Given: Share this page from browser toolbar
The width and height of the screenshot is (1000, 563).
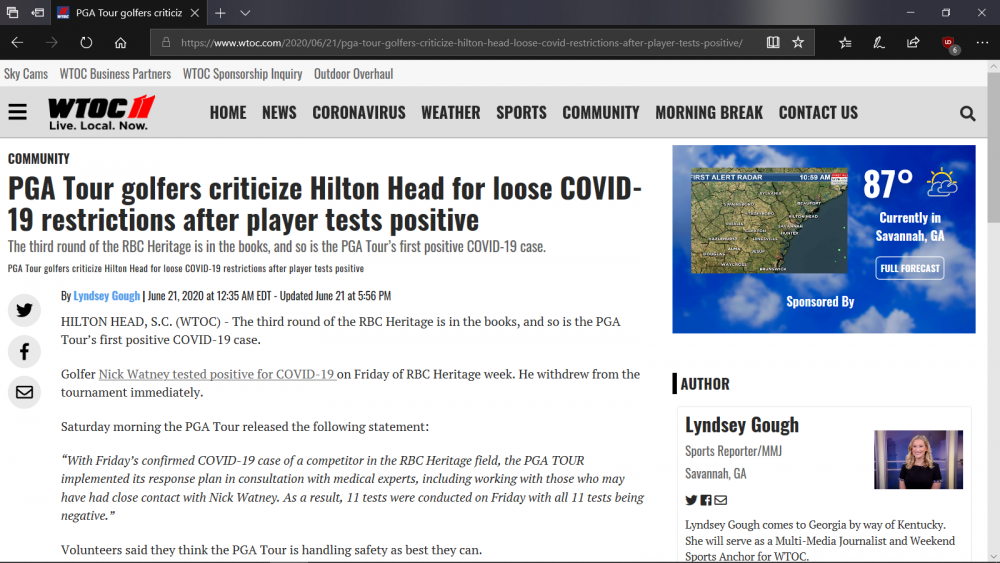Looking at the screenshot, I should (913, 43).
